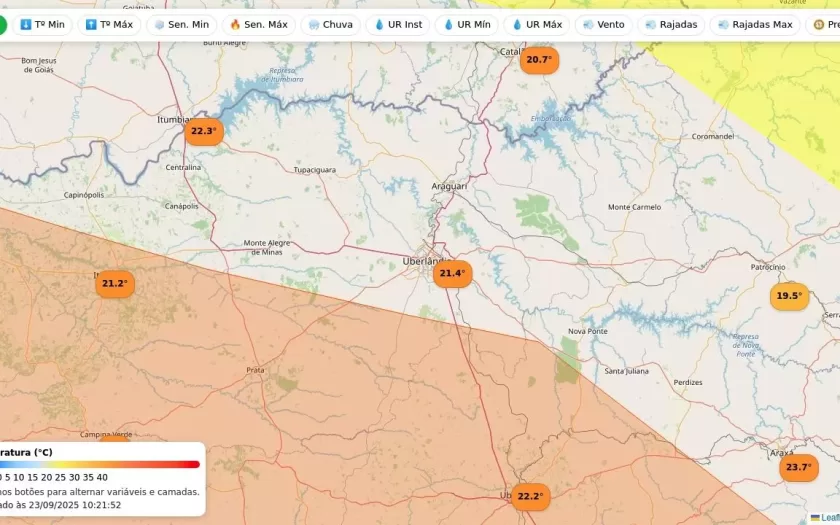Image resolution: width=840 pixels, height=525 pixels.
Task: Activate the Rajadas gusts layer
Action: [x=671, y=24]
